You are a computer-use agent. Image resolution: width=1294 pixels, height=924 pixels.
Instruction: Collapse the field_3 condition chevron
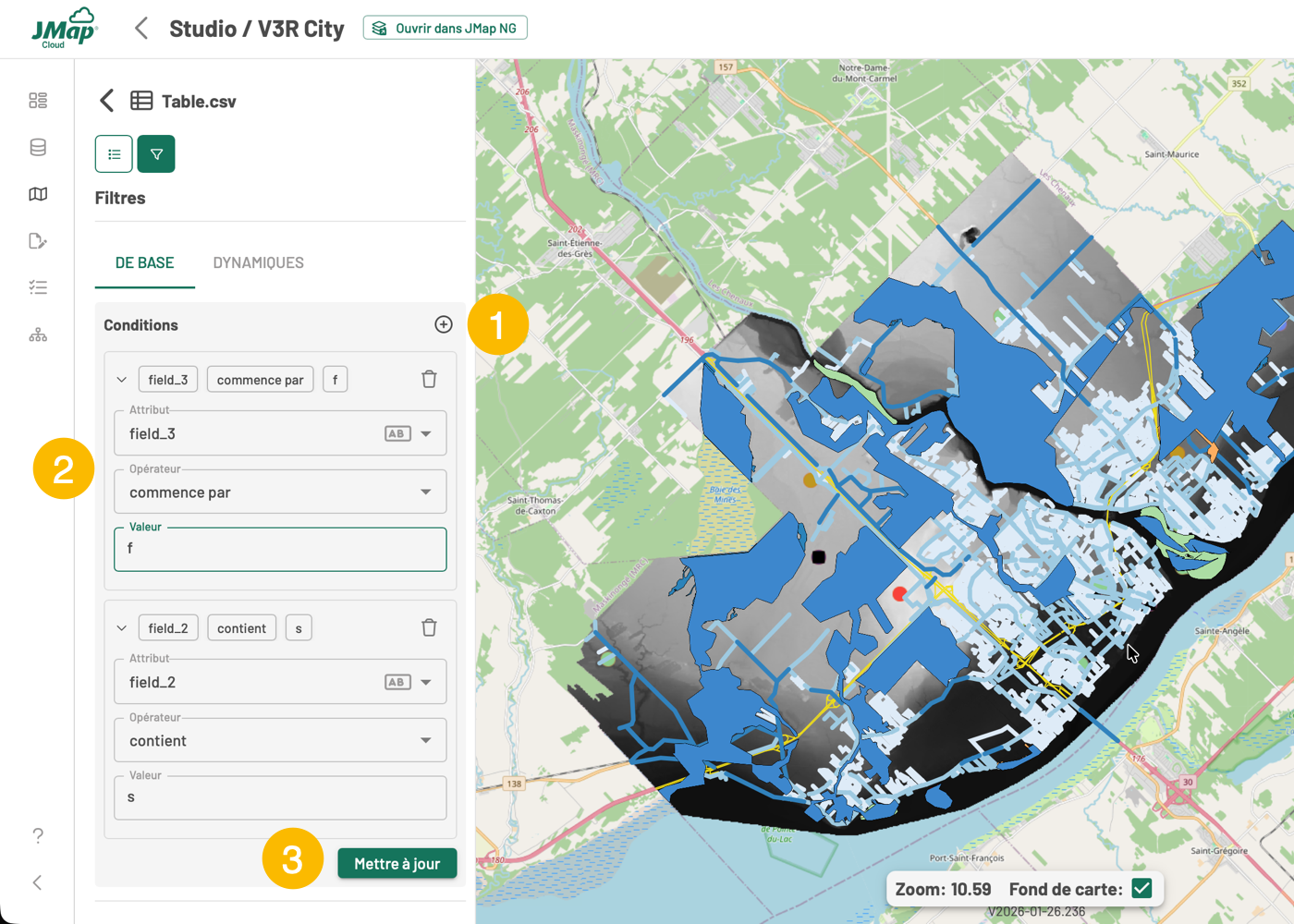(122, 380)
